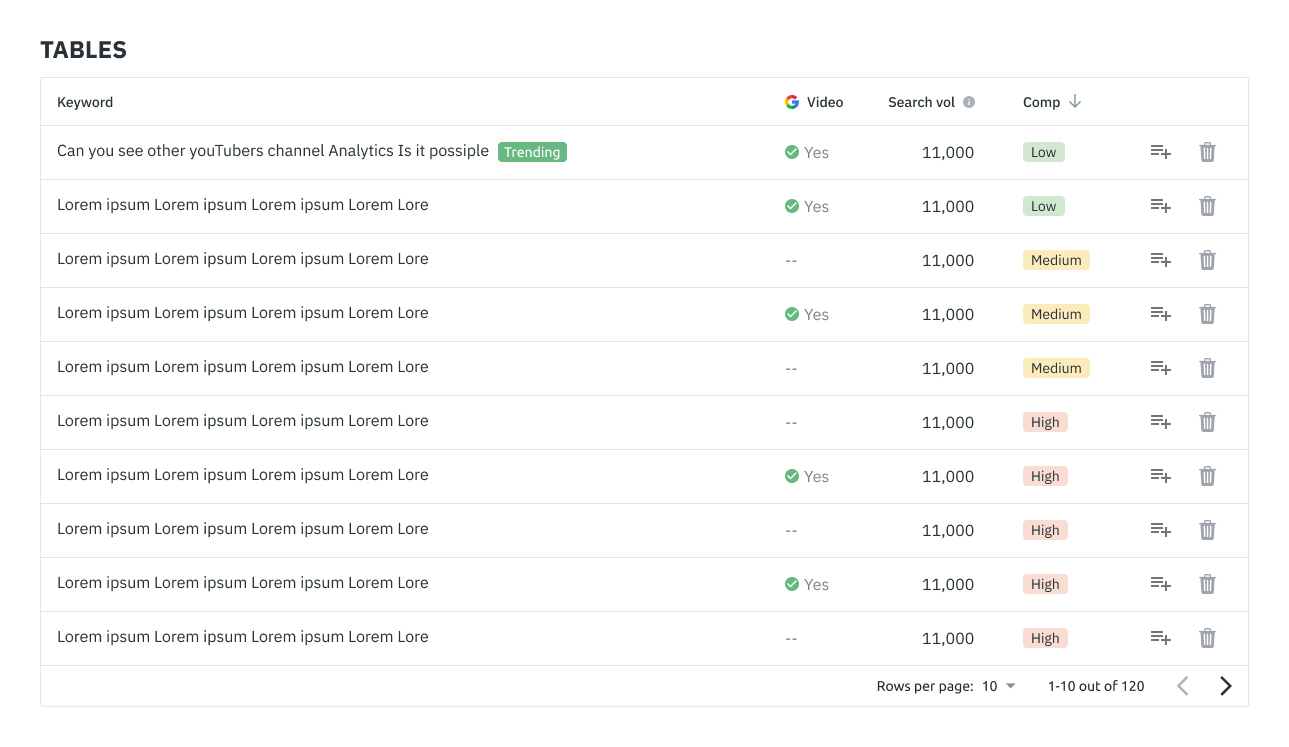Add first Medium competition row to list
This screenshot has height=747, width=1289.
[x=1160, y=260]
